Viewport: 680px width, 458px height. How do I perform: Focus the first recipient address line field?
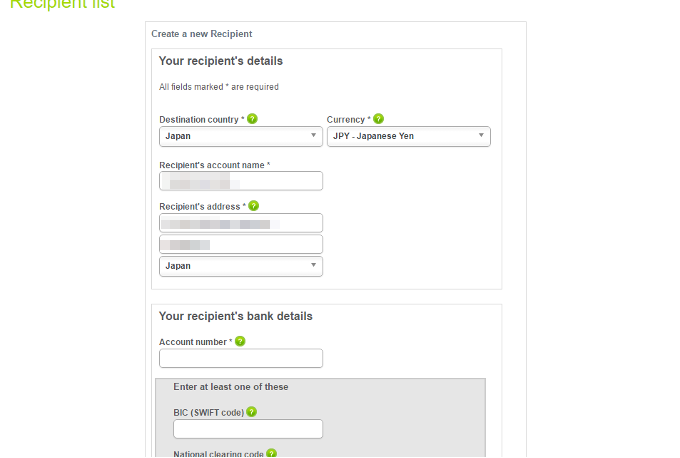[240, 223]
